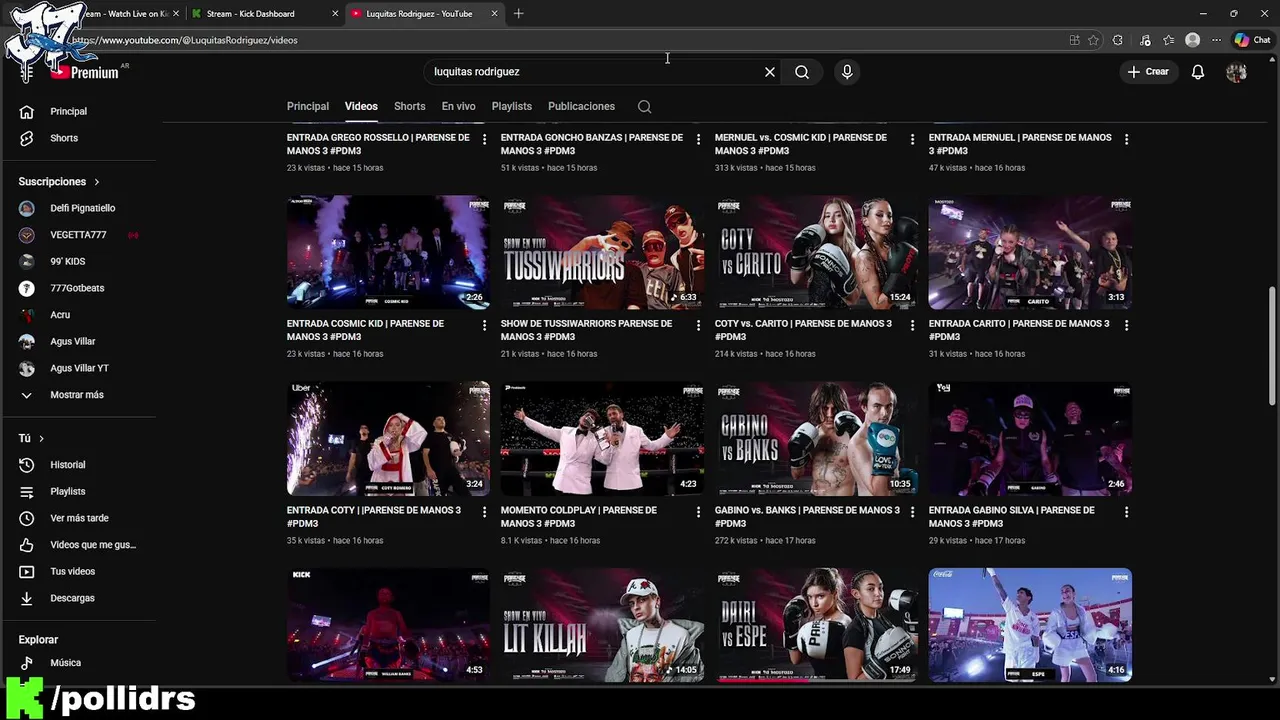1280x720 pixels.
Task: Switch to the Shorts channel tab
Action: (x=409, y=106)
